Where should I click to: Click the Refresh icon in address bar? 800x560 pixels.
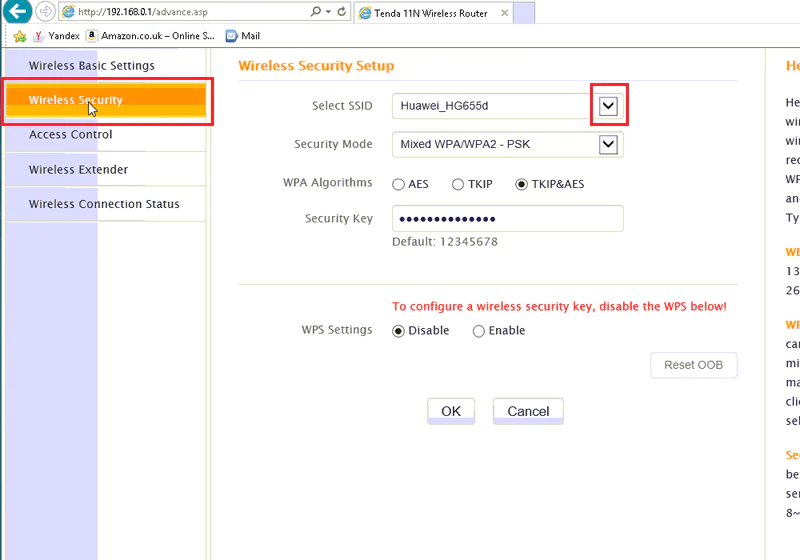[x=342, y=11]
